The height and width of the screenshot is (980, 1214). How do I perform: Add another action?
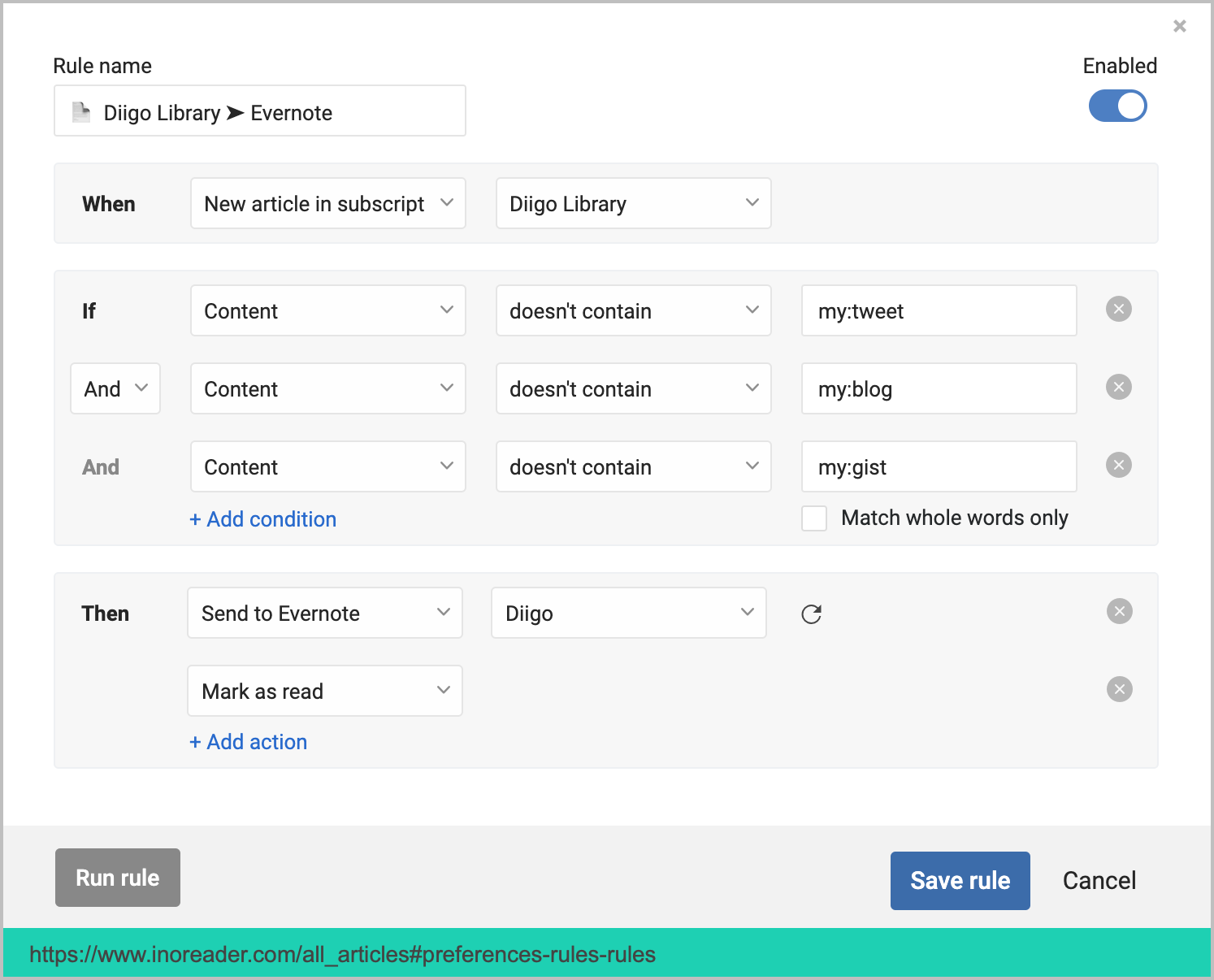click(248, 741)
